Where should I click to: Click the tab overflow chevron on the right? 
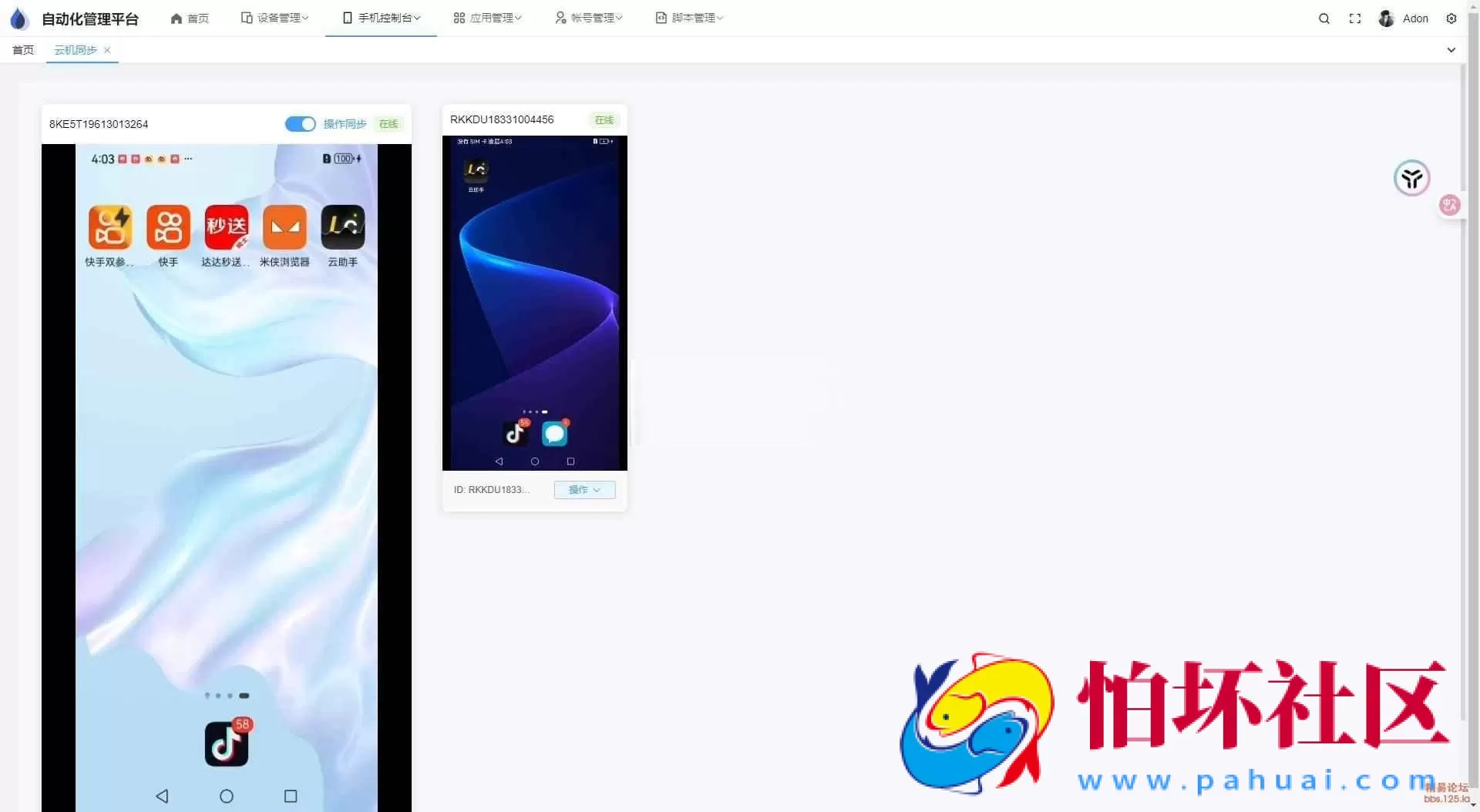coord(1451,49)
